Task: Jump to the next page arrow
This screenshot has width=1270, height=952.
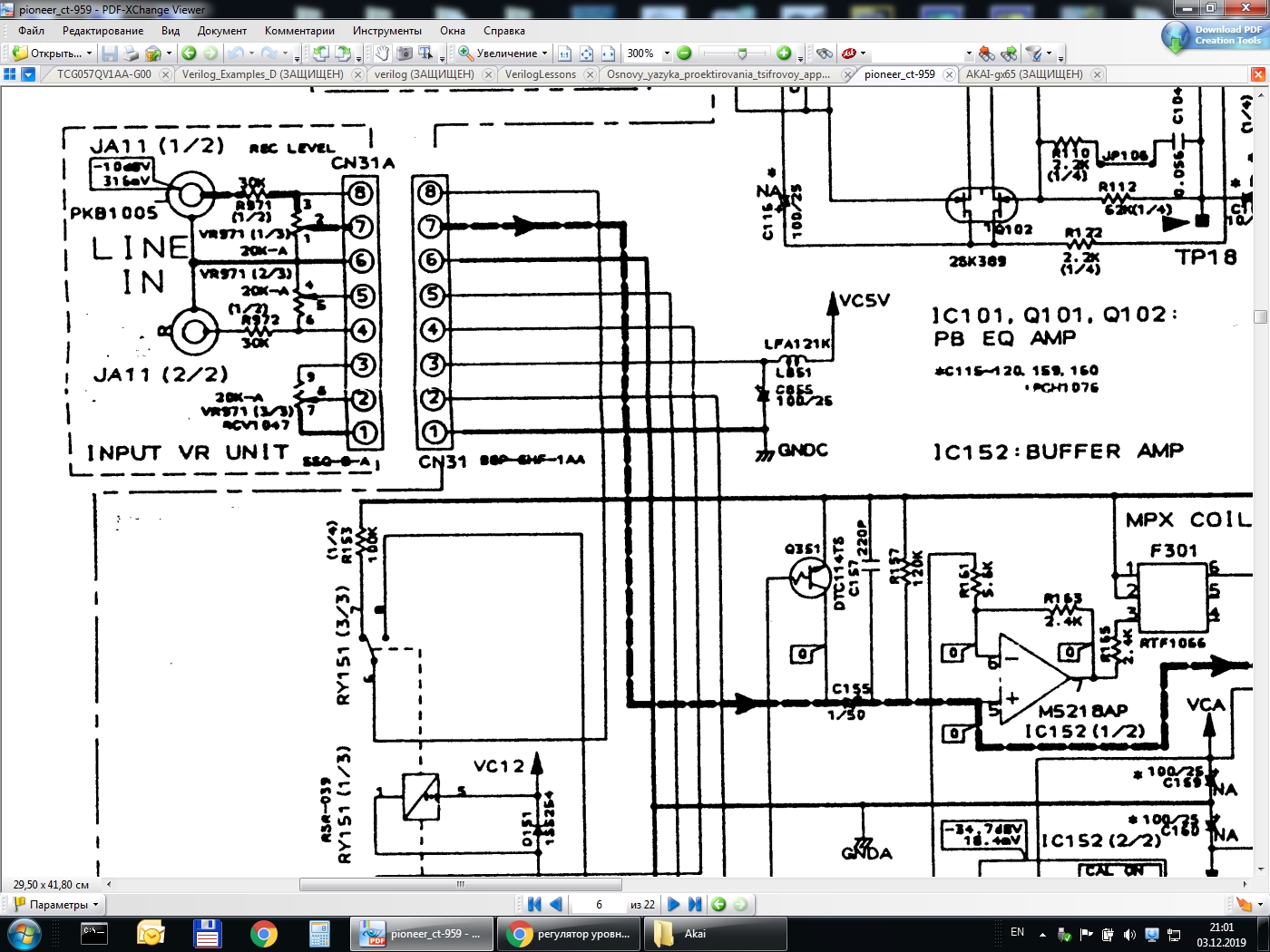Action: click(x=673, y=904)
